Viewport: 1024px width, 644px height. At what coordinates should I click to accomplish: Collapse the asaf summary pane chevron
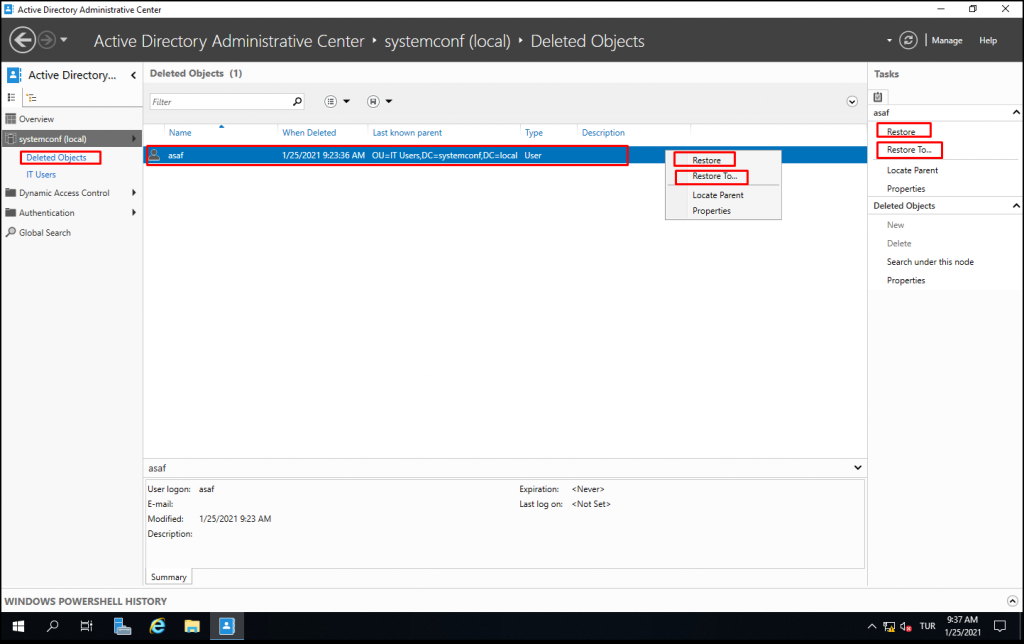click(x=857, y=467)
